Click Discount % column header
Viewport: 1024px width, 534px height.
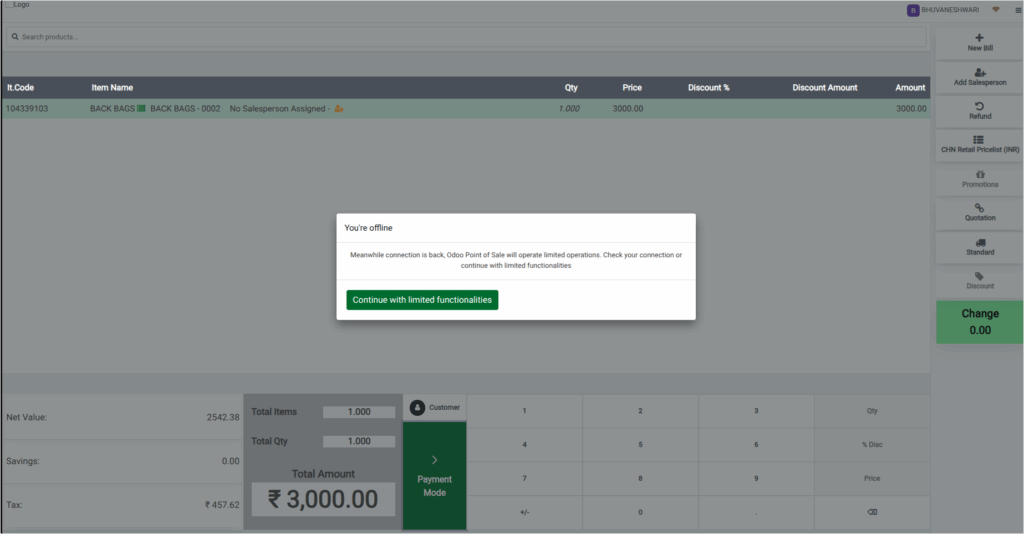pos(709,87)
